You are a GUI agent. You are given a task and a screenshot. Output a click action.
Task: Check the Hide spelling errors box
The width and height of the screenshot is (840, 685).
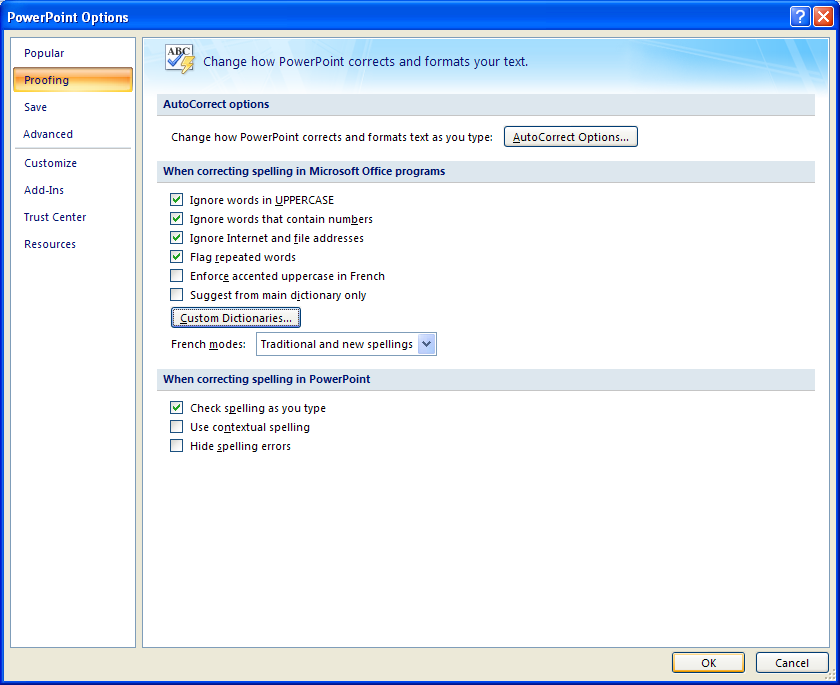176,446
